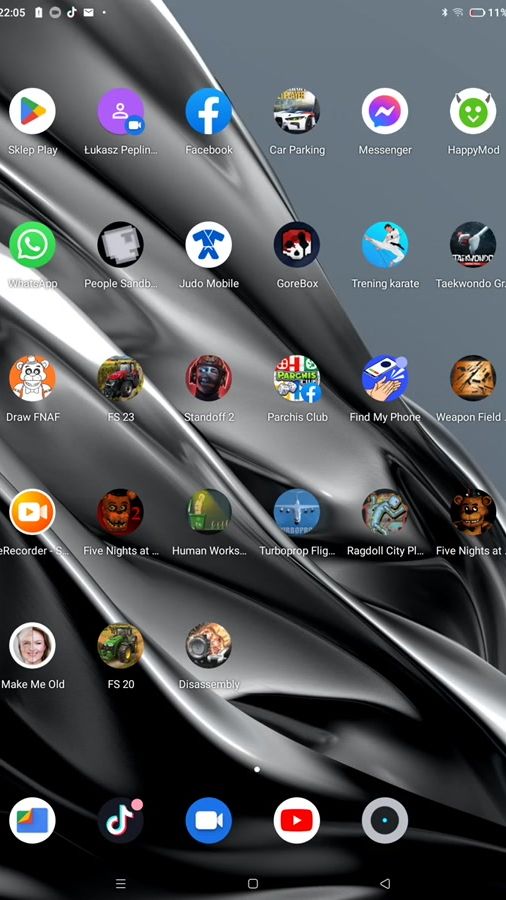Launch the Disassembly app
The image size is (506, 900).
209,646
